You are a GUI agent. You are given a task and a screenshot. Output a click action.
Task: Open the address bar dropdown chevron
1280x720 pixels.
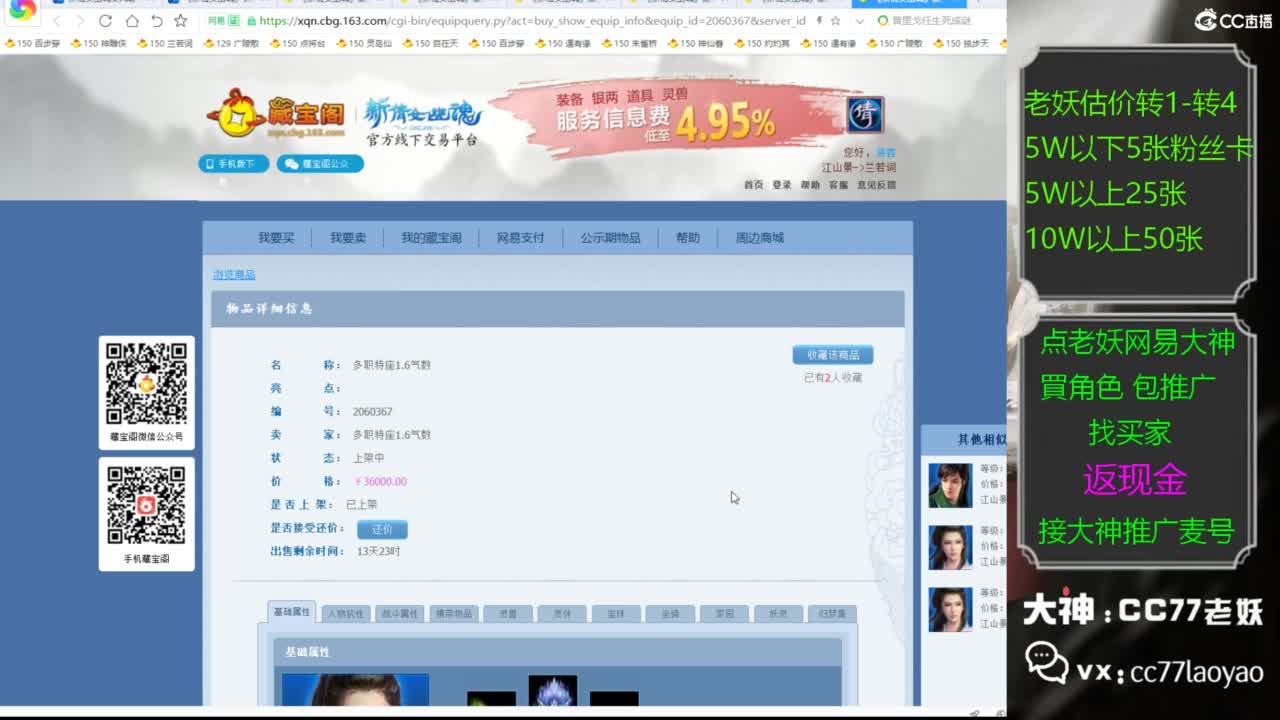859,22
